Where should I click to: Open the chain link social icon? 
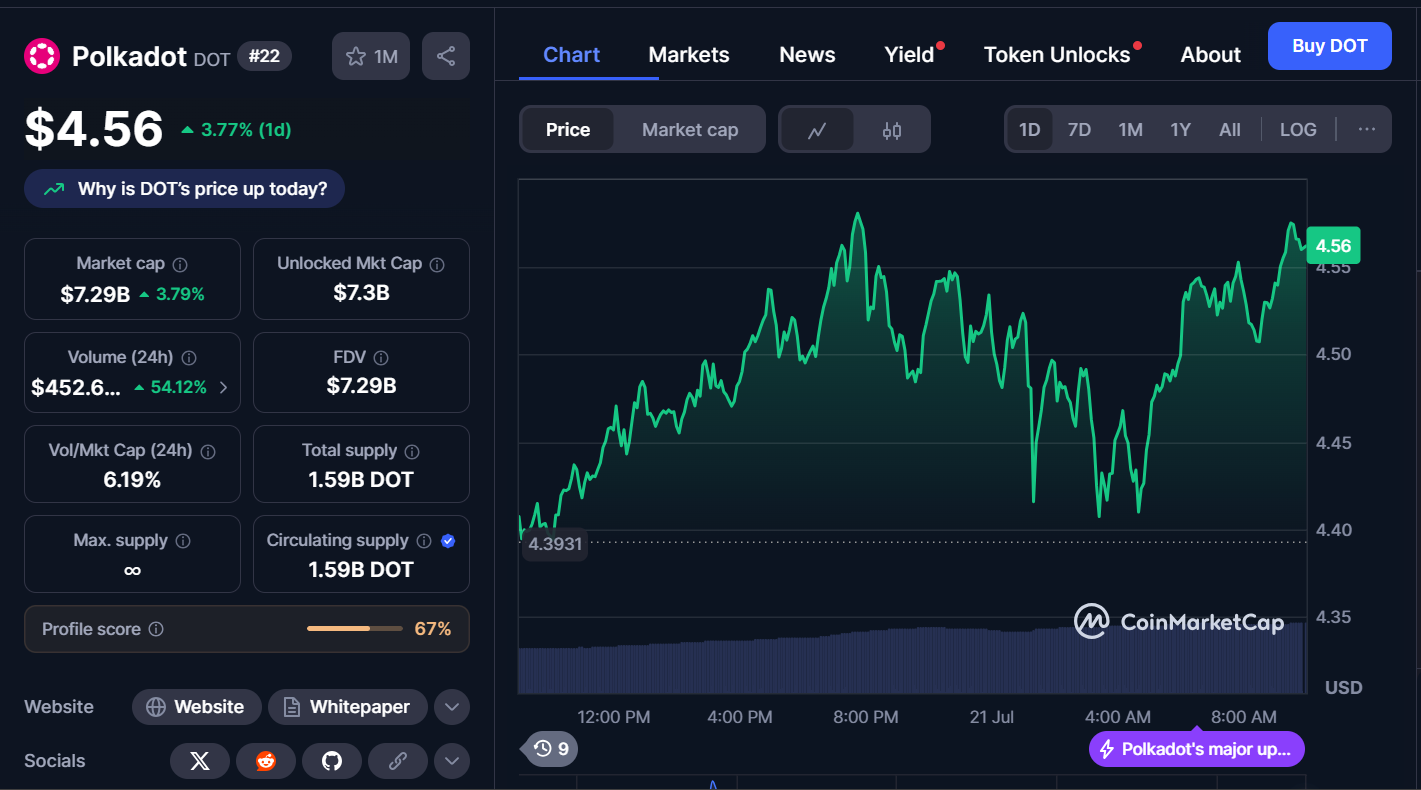pos(398,761)
